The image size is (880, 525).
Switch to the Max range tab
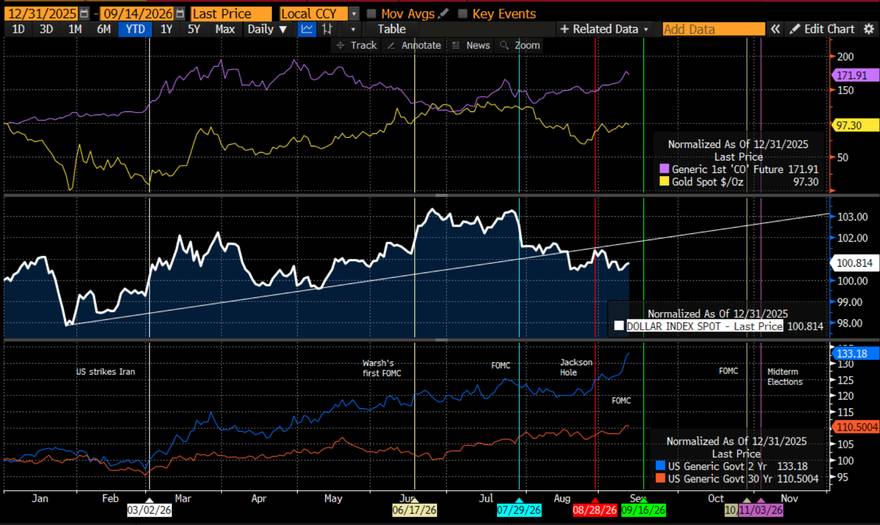pyautogui.click(x=225, y=29)
